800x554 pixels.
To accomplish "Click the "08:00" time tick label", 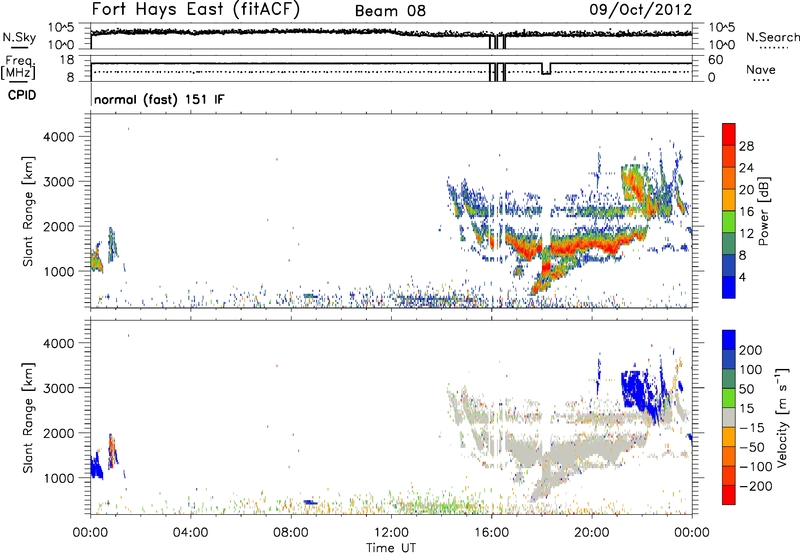I will [290, 532].
